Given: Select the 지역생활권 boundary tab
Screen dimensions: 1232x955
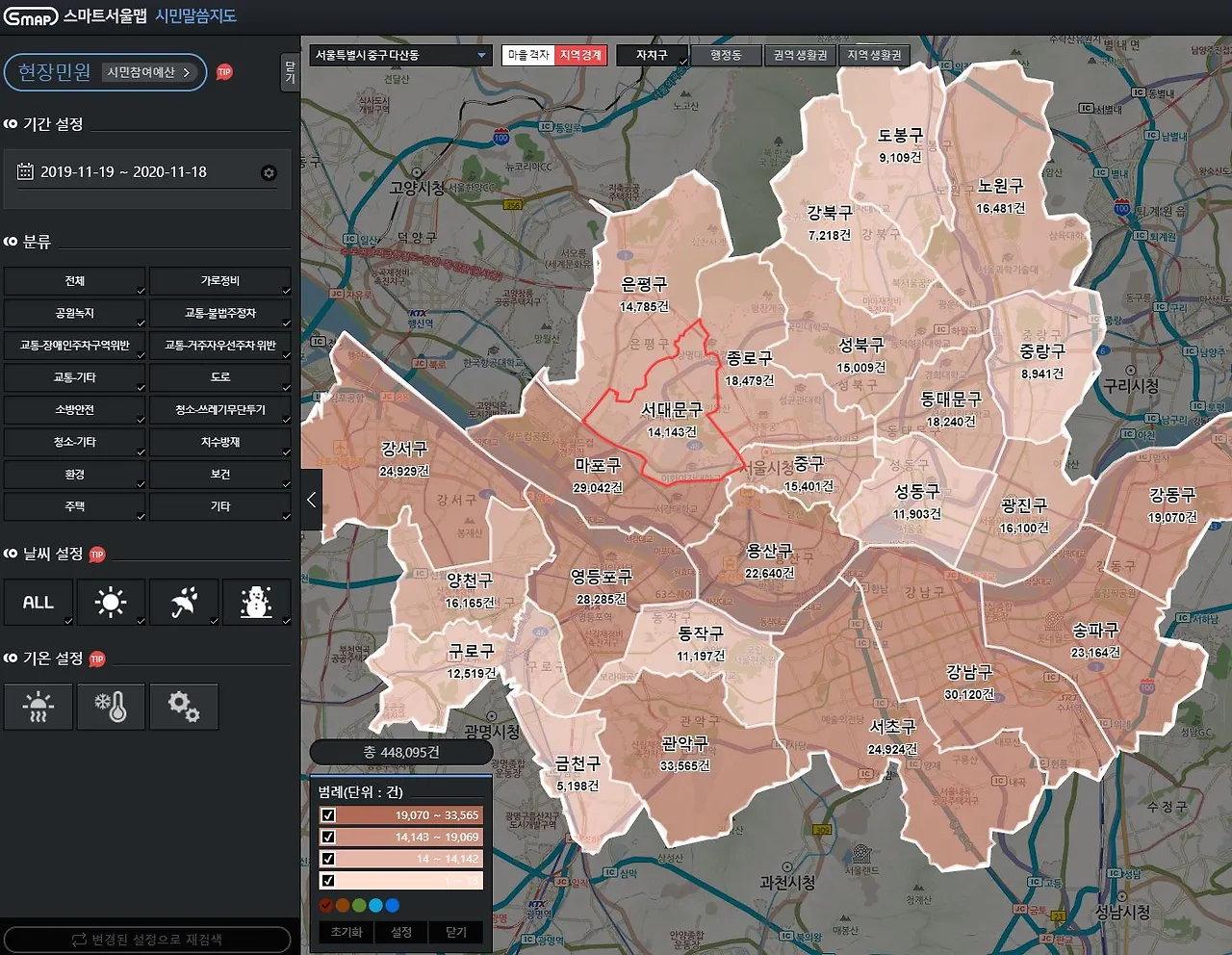Looking at the screenshot, I should (x=874, y=56).
